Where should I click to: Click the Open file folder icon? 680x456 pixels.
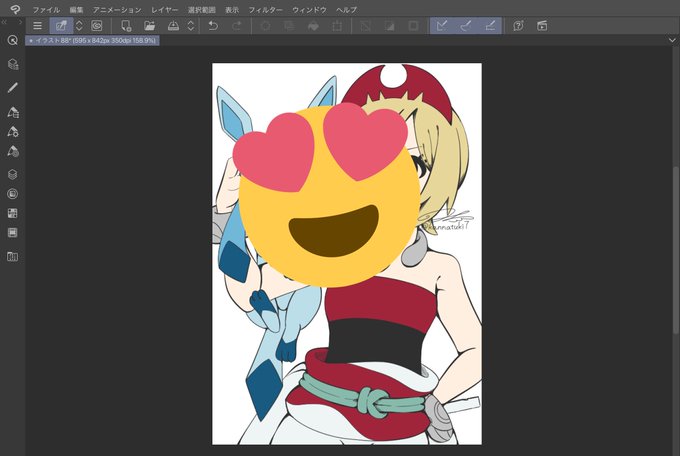click(150, 26)
